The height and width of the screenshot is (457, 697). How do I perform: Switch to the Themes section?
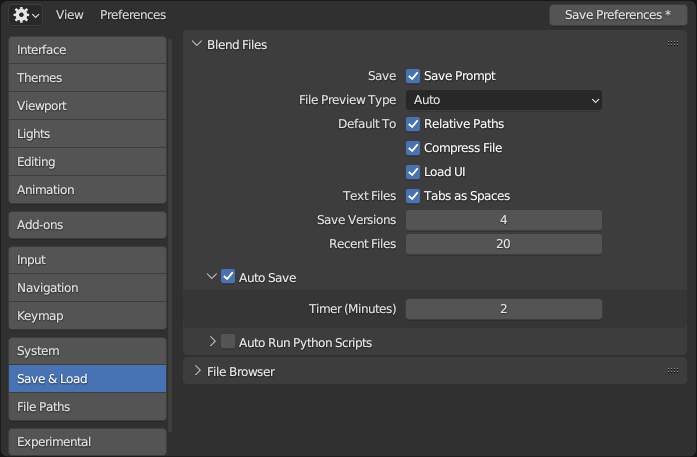pyautogui.click(x=88, y=78)
